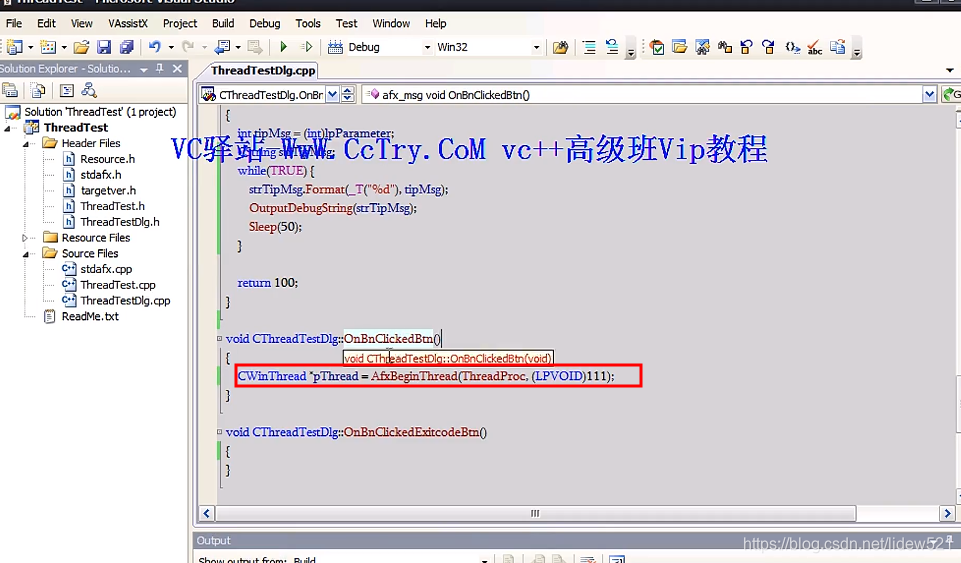Select stdafx.cpp under Source Files
Viewport: 961px width, 563px height.
click(106, 269)
